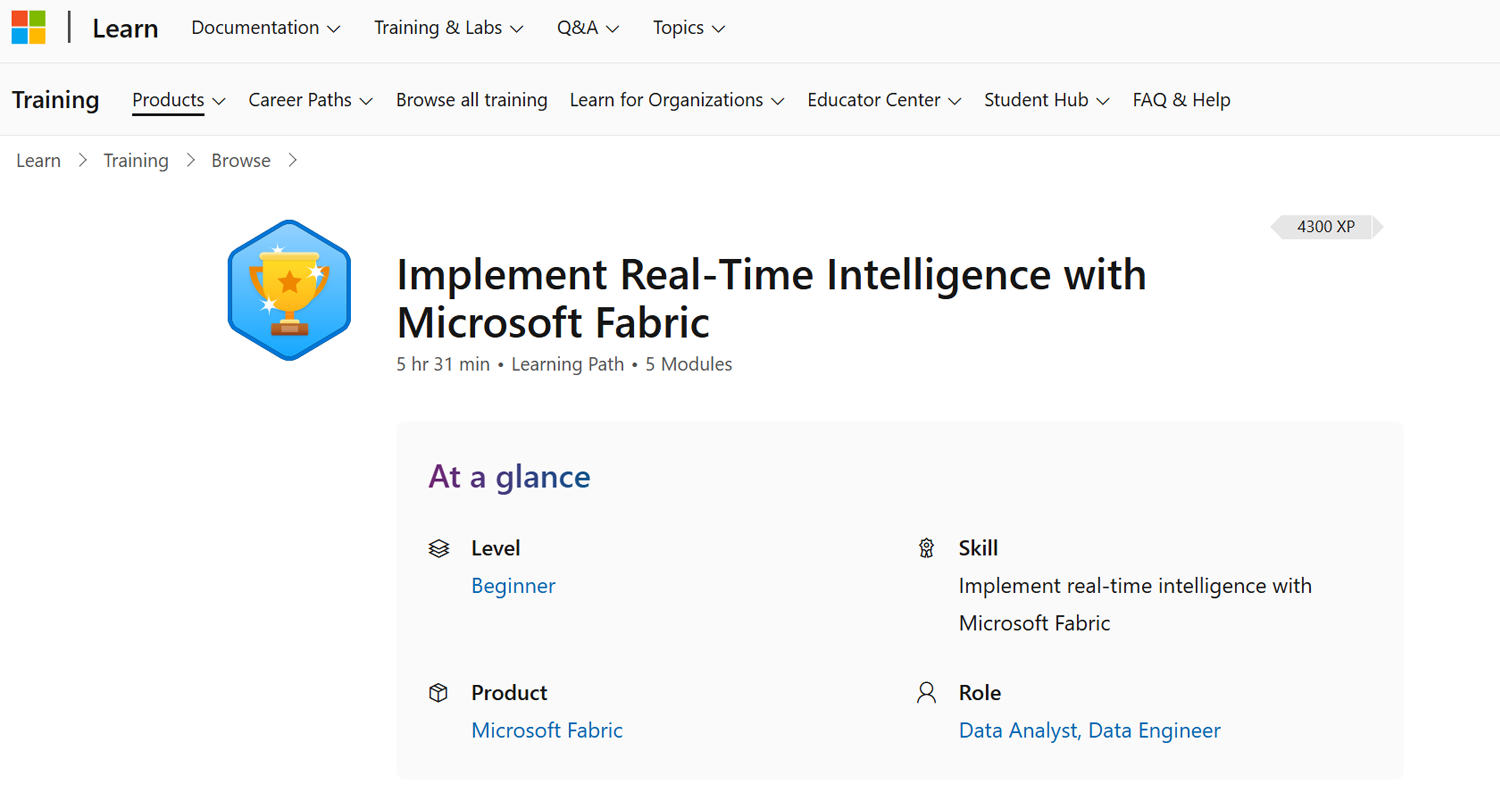Expand the Student Hub menu
Viewport: 1500px width, 800px height.
(x=1047, y=100)
